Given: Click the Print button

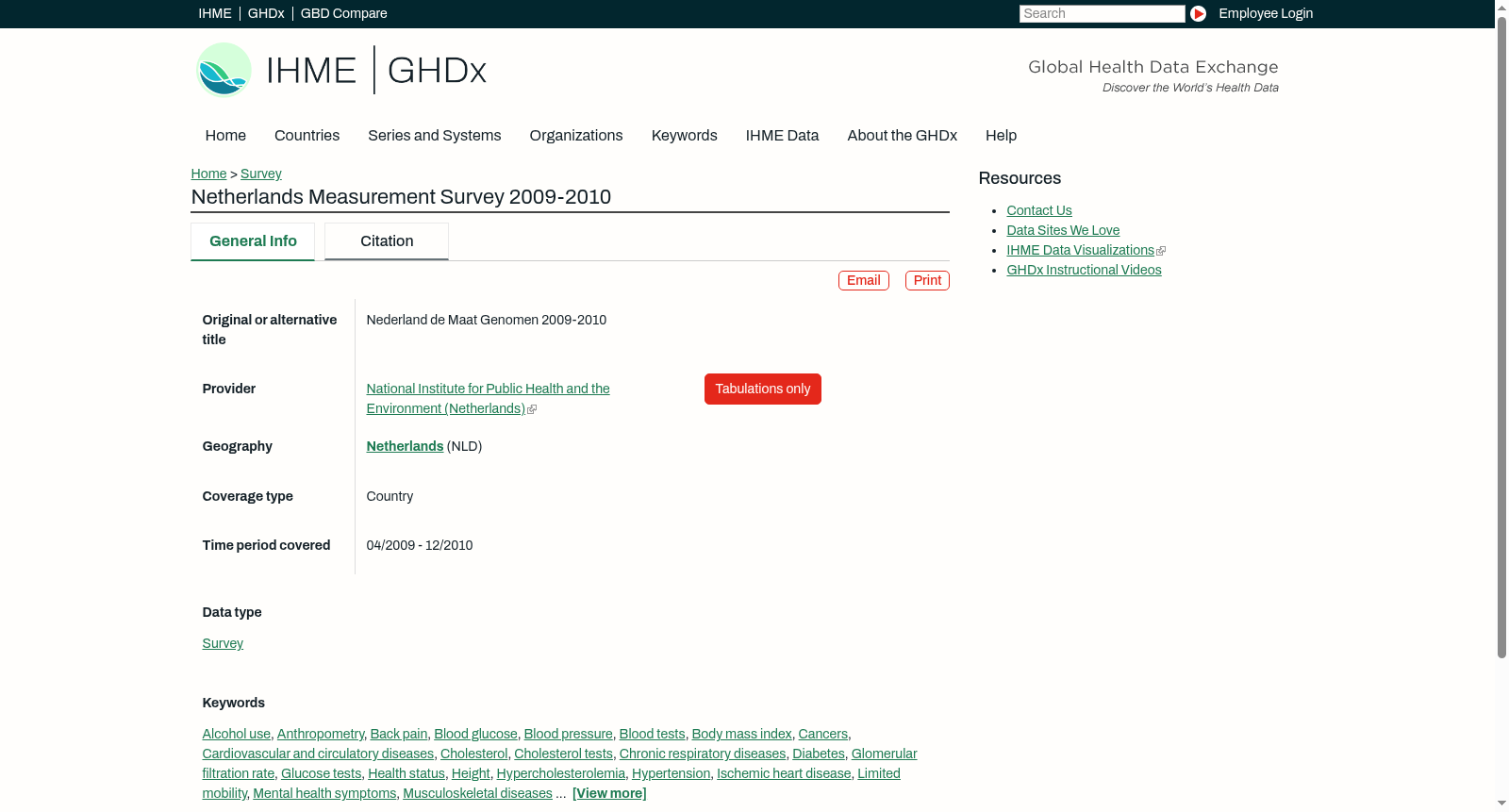Looking at the screenshot, I should 927,280.
